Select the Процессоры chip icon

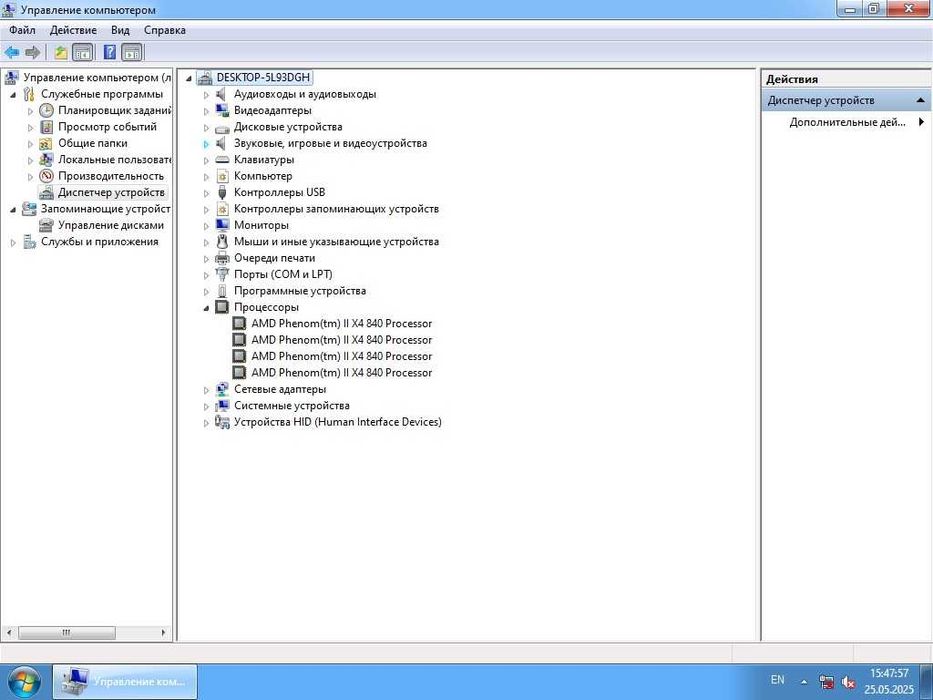222,307
